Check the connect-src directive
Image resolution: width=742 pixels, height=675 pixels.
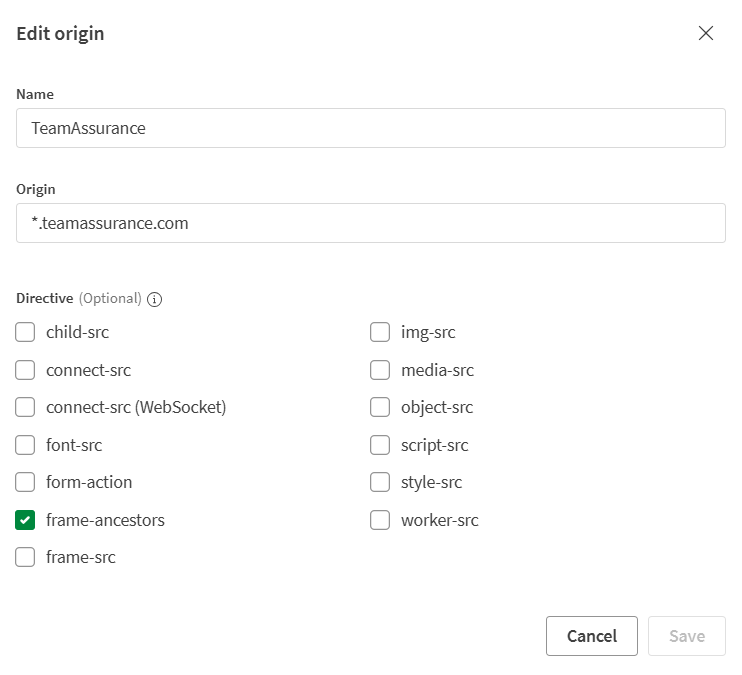pos(25,370)
